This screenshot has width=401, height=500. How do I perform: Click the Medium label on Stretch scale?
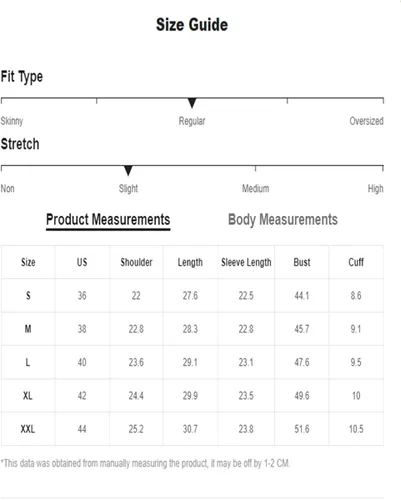pos(255,188)
